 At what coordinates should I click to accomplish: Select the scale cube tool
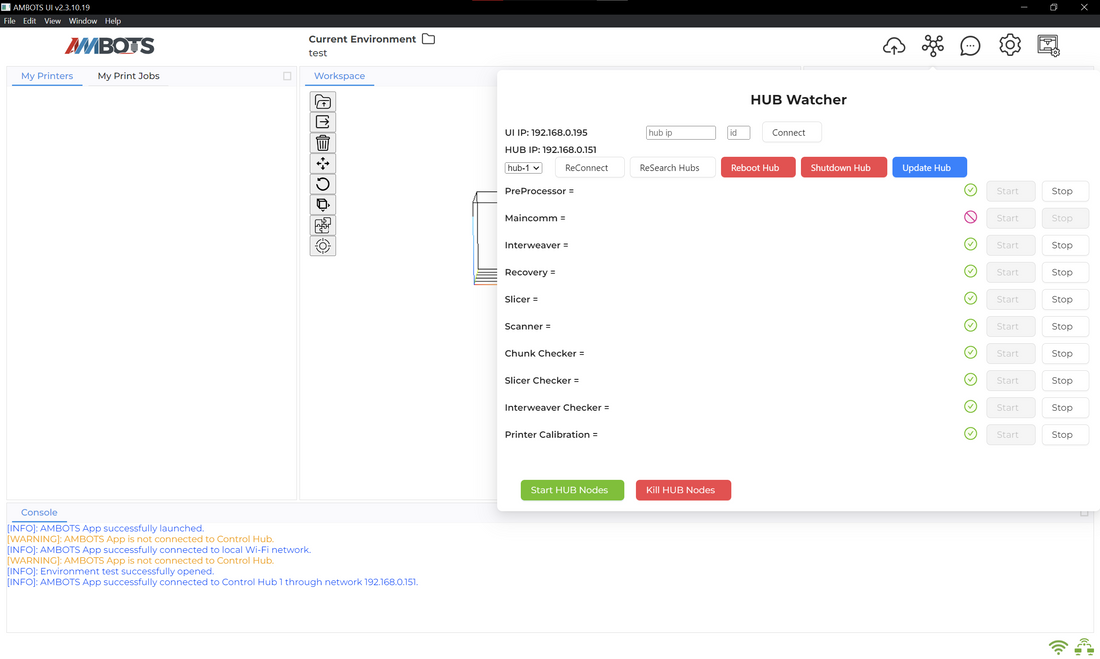click(x=323, y=205)
